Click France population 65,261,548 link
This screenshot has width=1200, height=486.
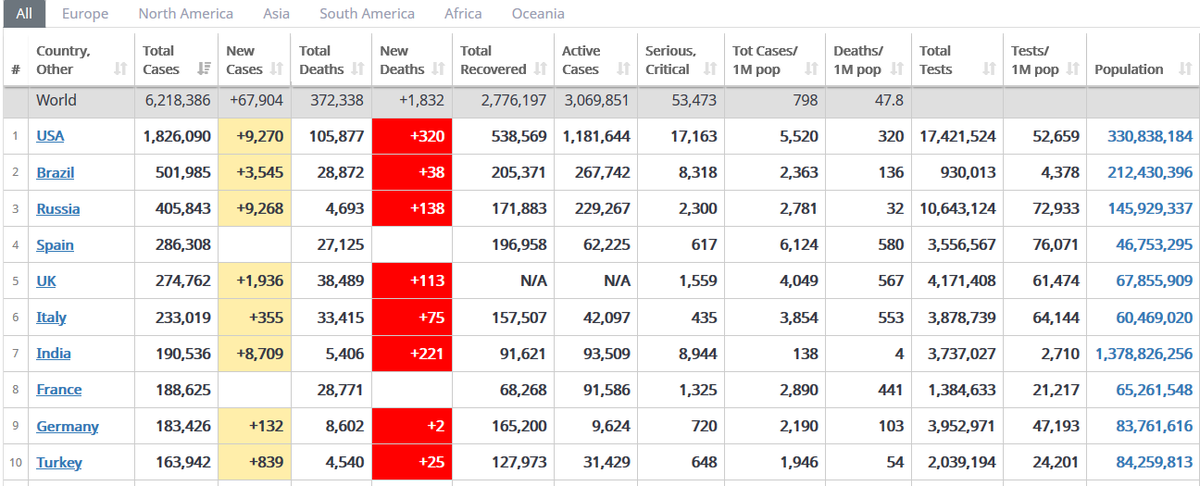click(1154, 389)
